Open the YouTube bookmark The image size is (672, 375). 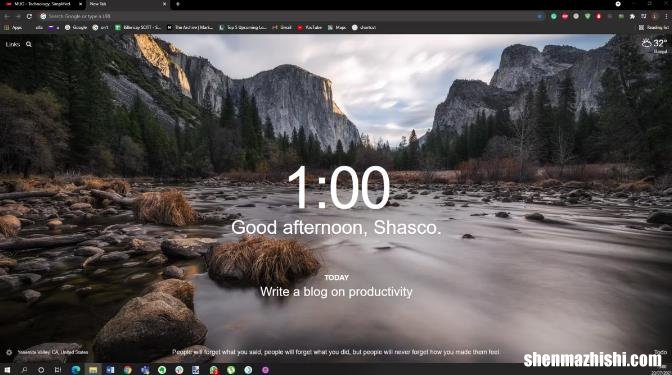(309, 27)
